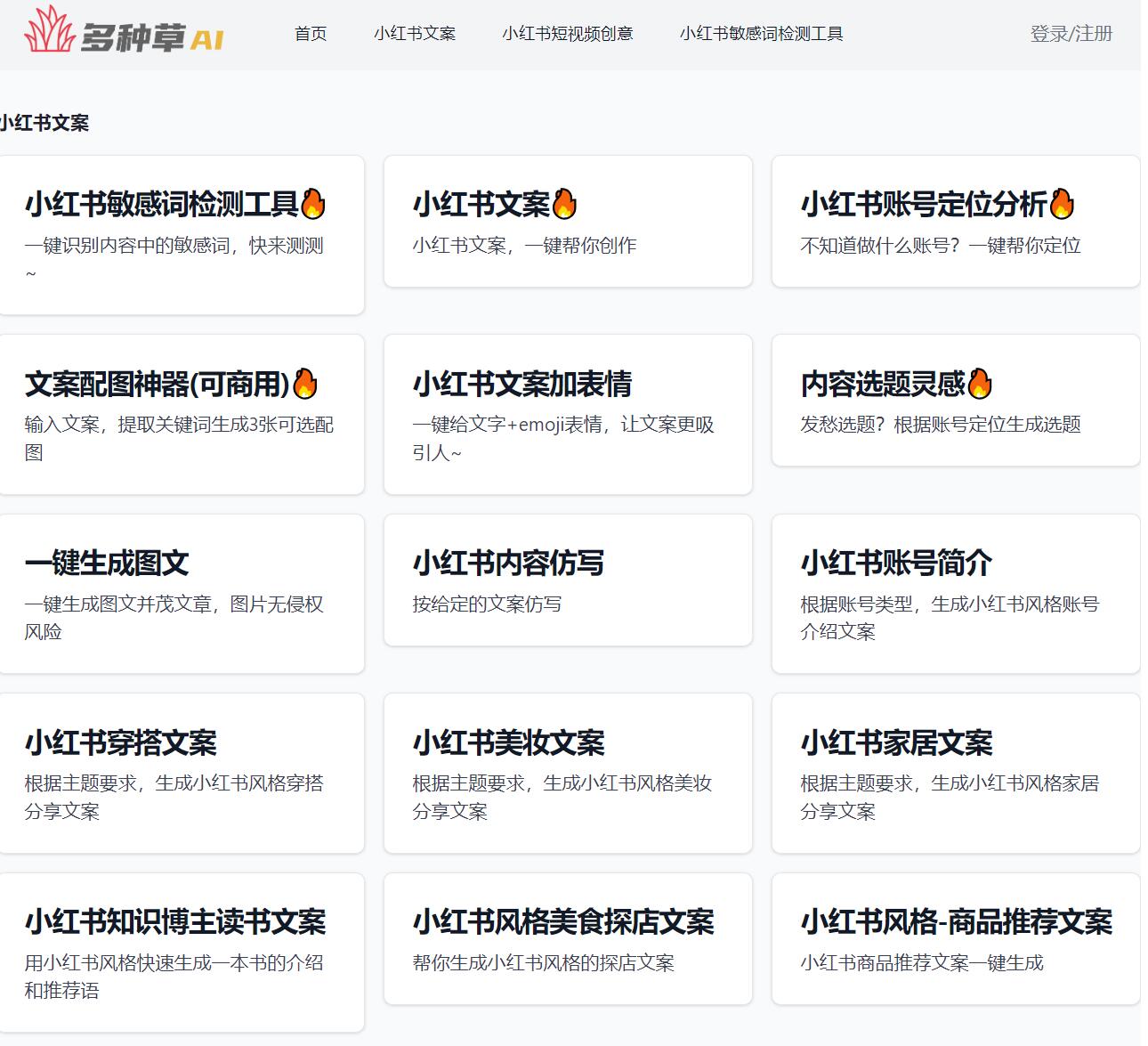Open the 小红书内容仿写 card
This screenshot has height=1046, width=1148.
pos(568,580)
